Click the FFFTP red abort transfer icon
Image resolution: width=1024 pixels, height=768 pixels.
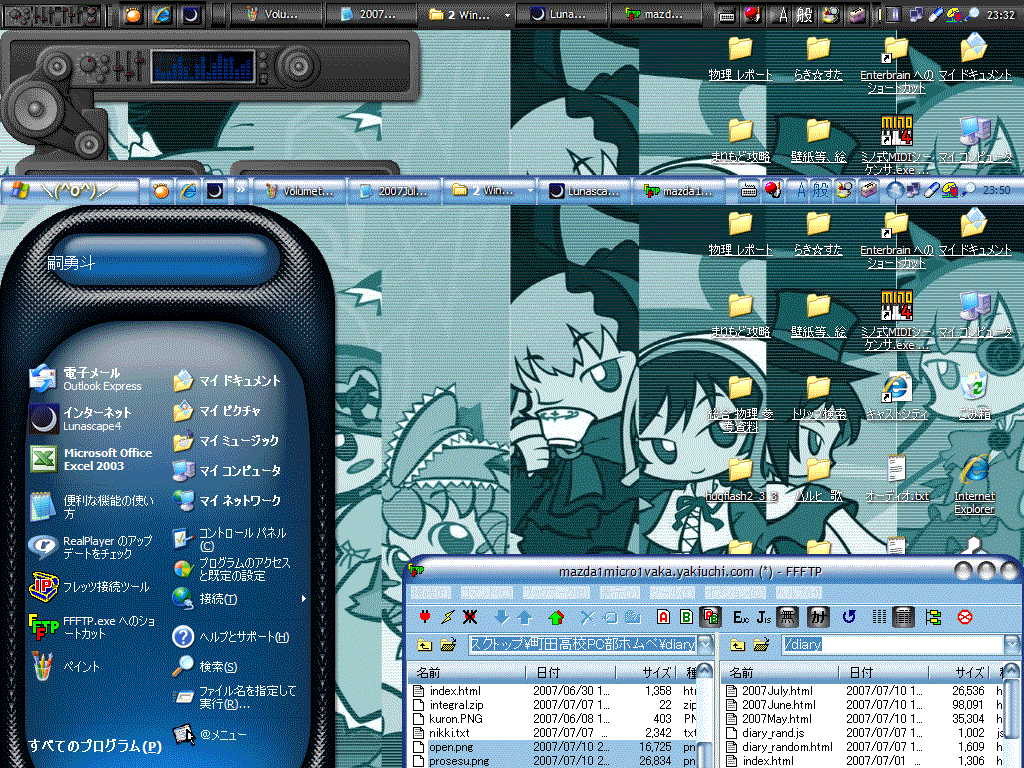[965, 617]
